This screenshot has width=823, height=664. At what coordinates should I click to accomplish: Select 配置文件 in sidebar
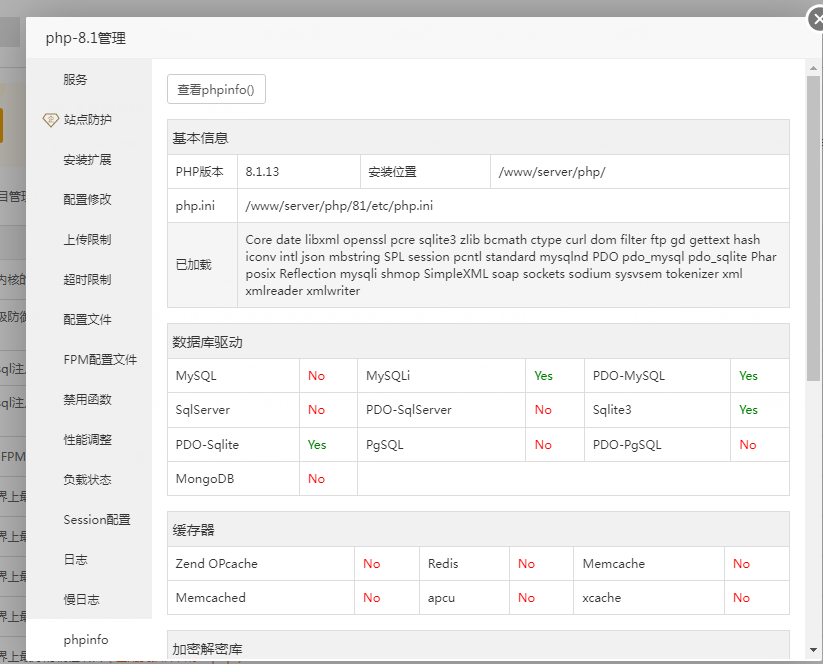88,320
